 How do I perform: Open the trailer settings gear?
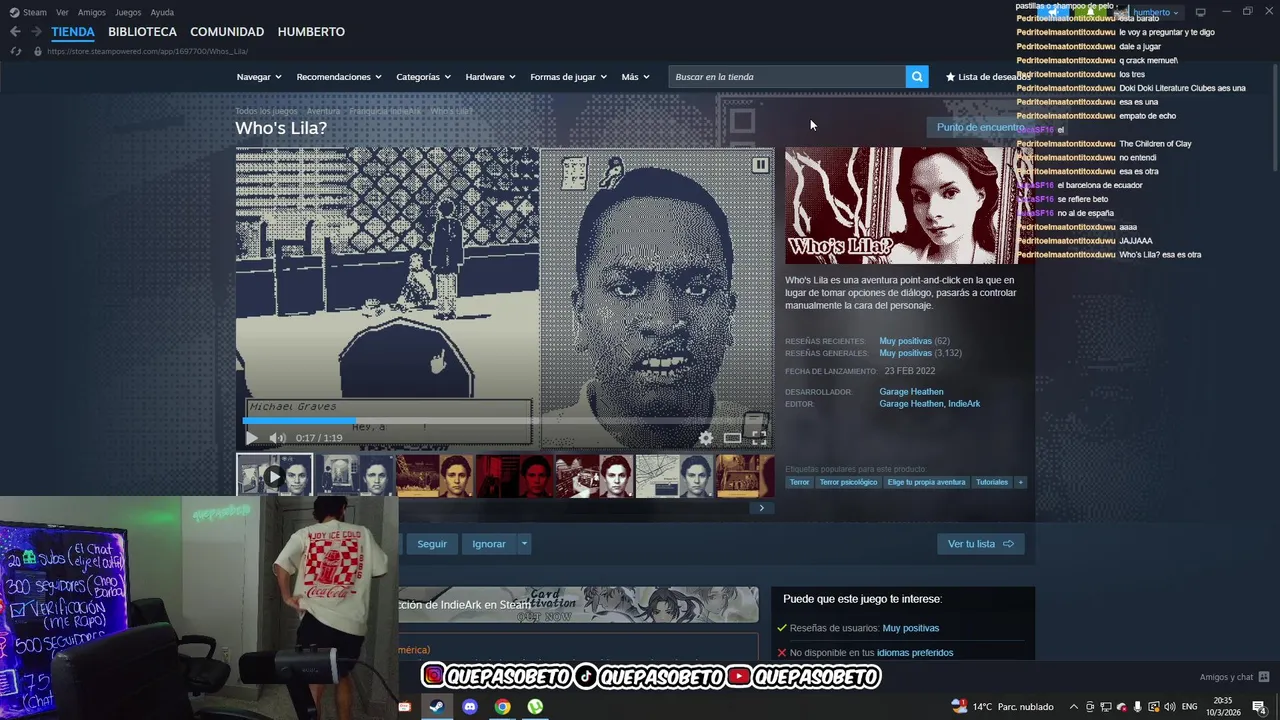click(706, 438)
